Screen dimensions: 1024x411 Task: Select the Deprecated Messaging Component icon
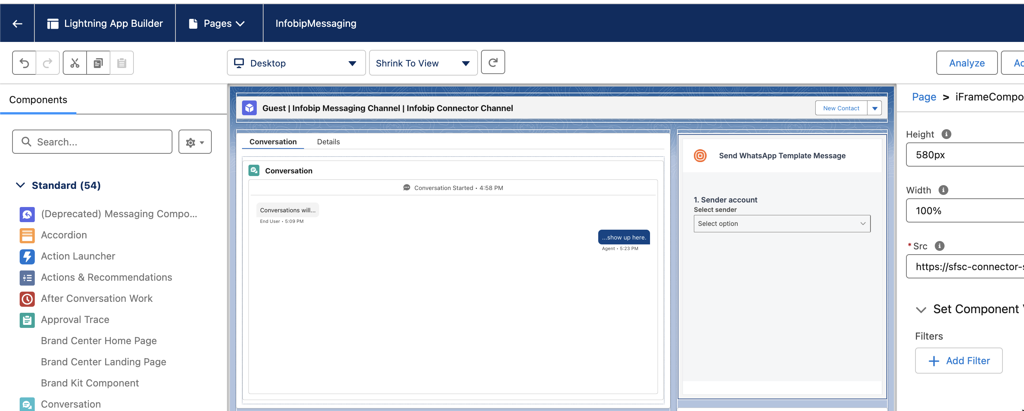pos(27,214)
